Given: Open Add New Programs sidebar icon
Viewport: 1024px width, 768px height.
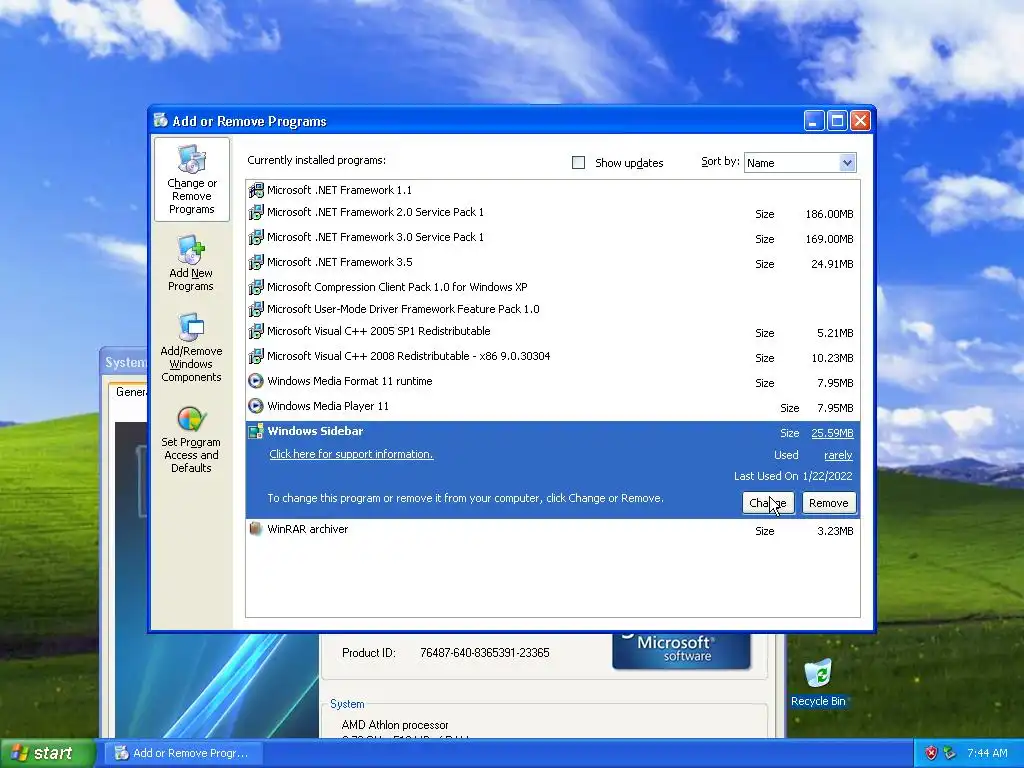Looking at the screenshot, I should (x=191, y=264).
